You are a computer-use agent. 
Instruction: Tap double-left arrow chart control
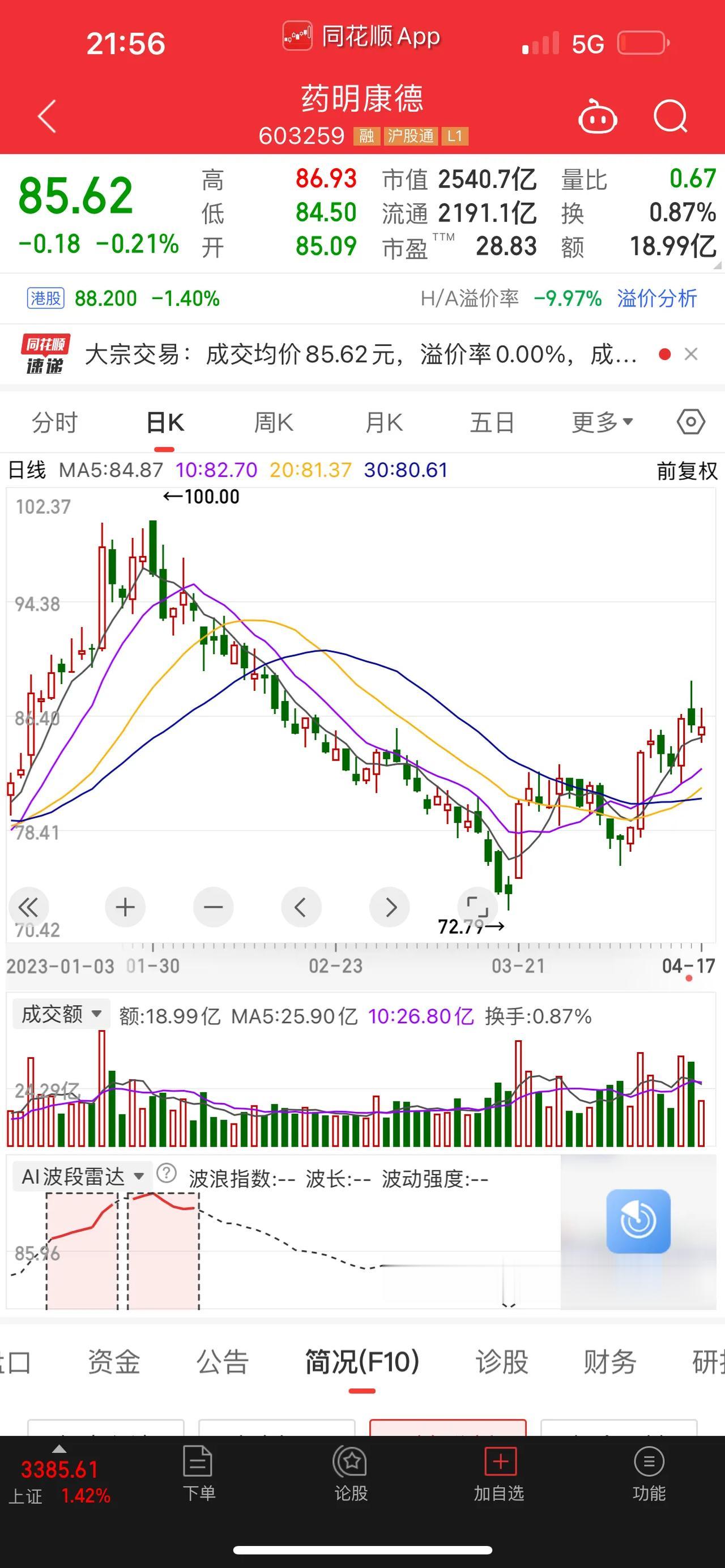pyautogui.click(x=28, y=907)
